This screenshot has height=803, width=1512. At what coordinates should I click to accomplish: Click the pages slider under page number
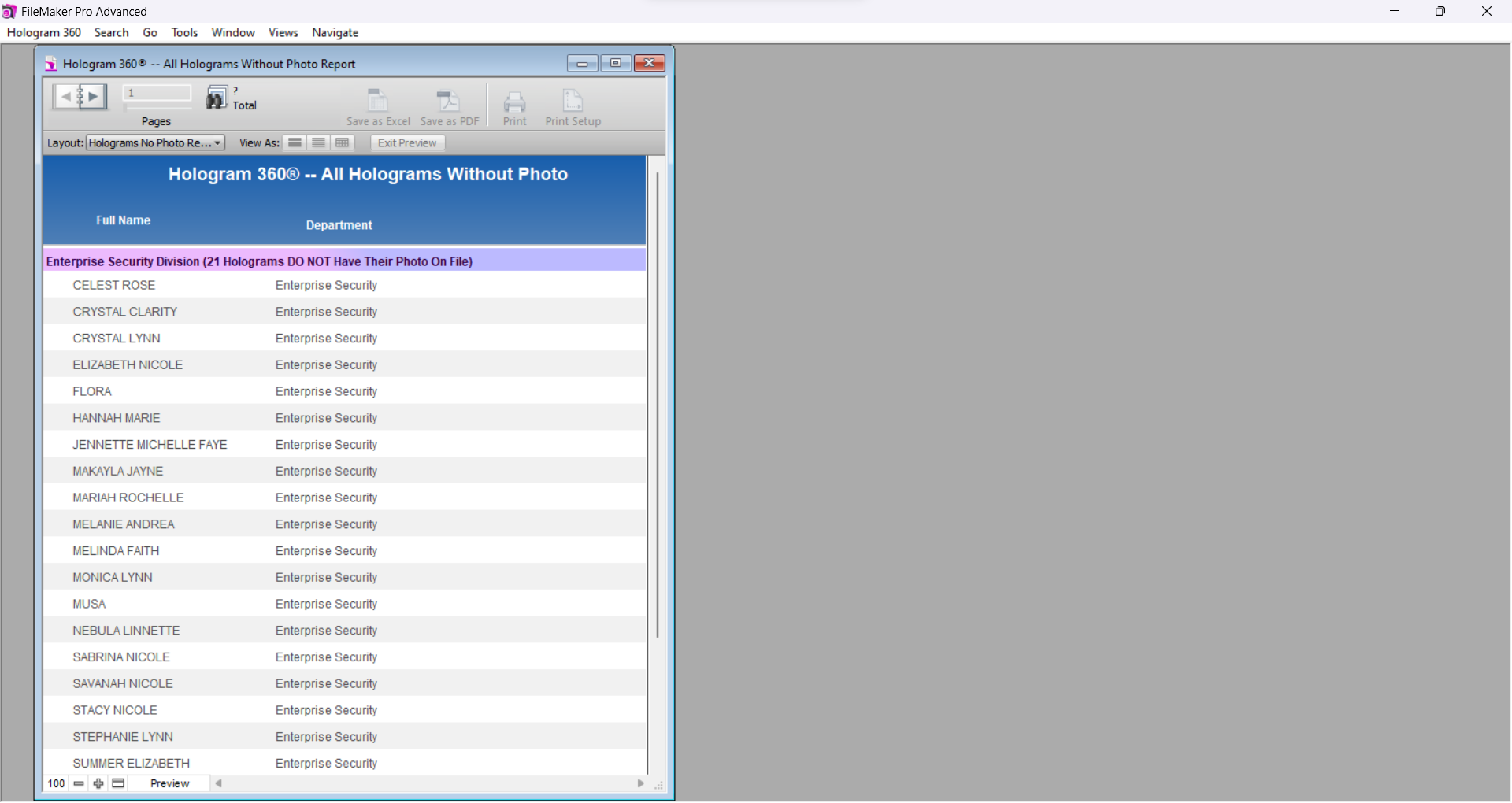157,107
